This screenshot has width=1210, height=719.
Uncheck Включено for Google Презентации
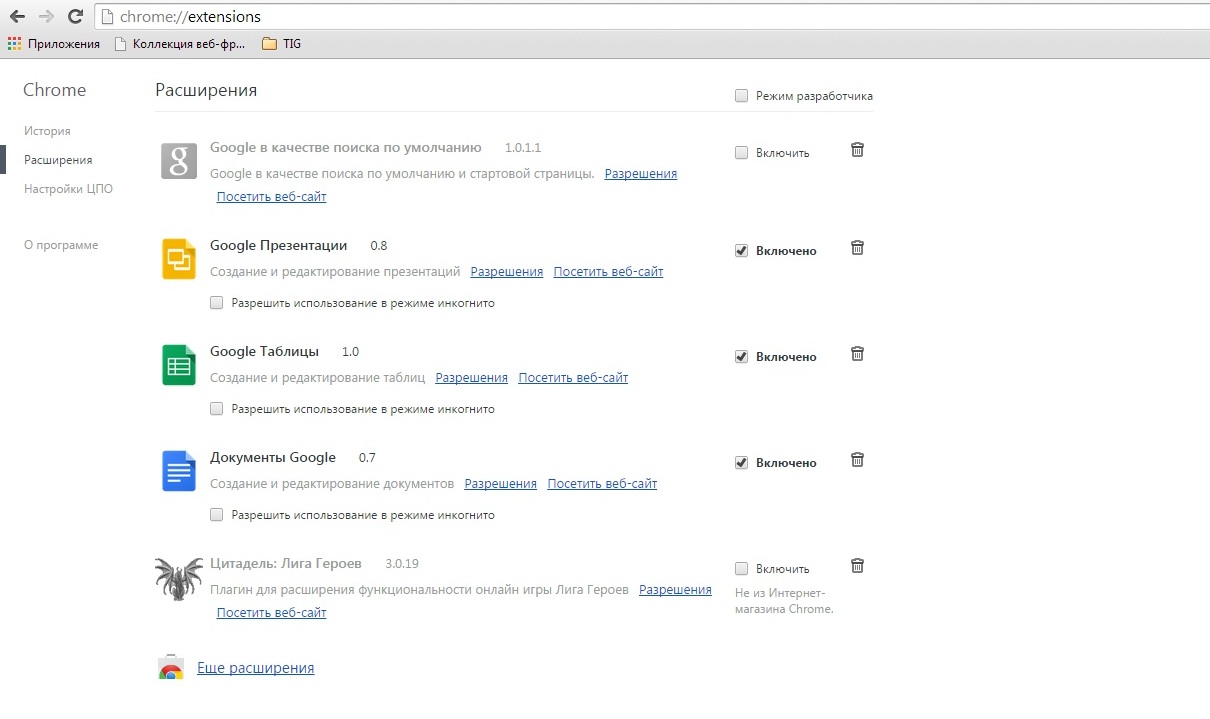click(x=741, y=251)
